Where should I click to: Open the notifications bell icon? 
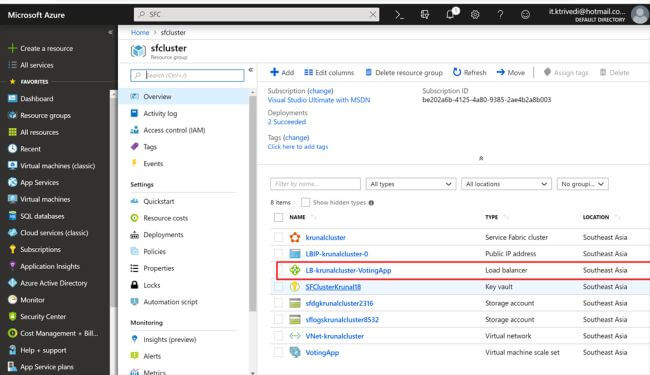451,15
